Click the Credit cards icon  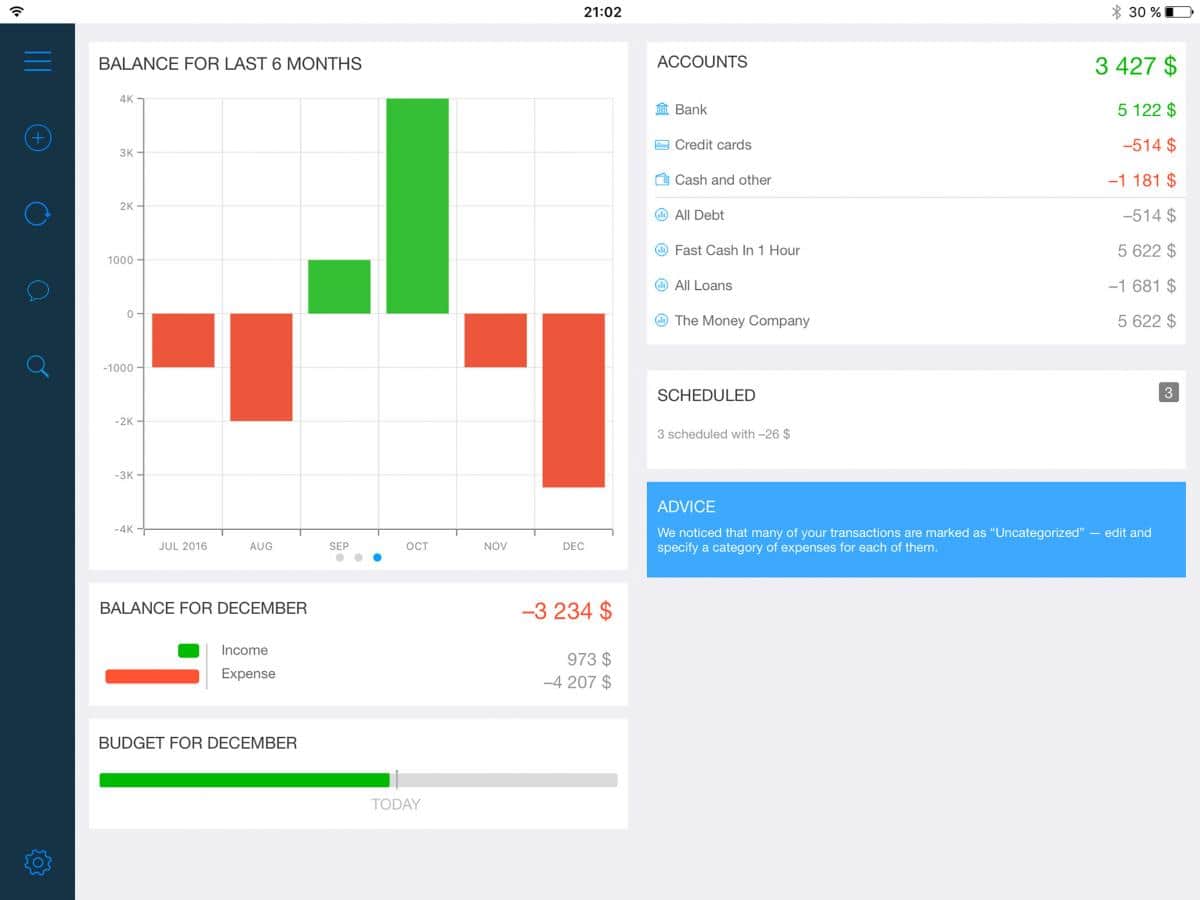pyautogui.click(x=662, y=145)
